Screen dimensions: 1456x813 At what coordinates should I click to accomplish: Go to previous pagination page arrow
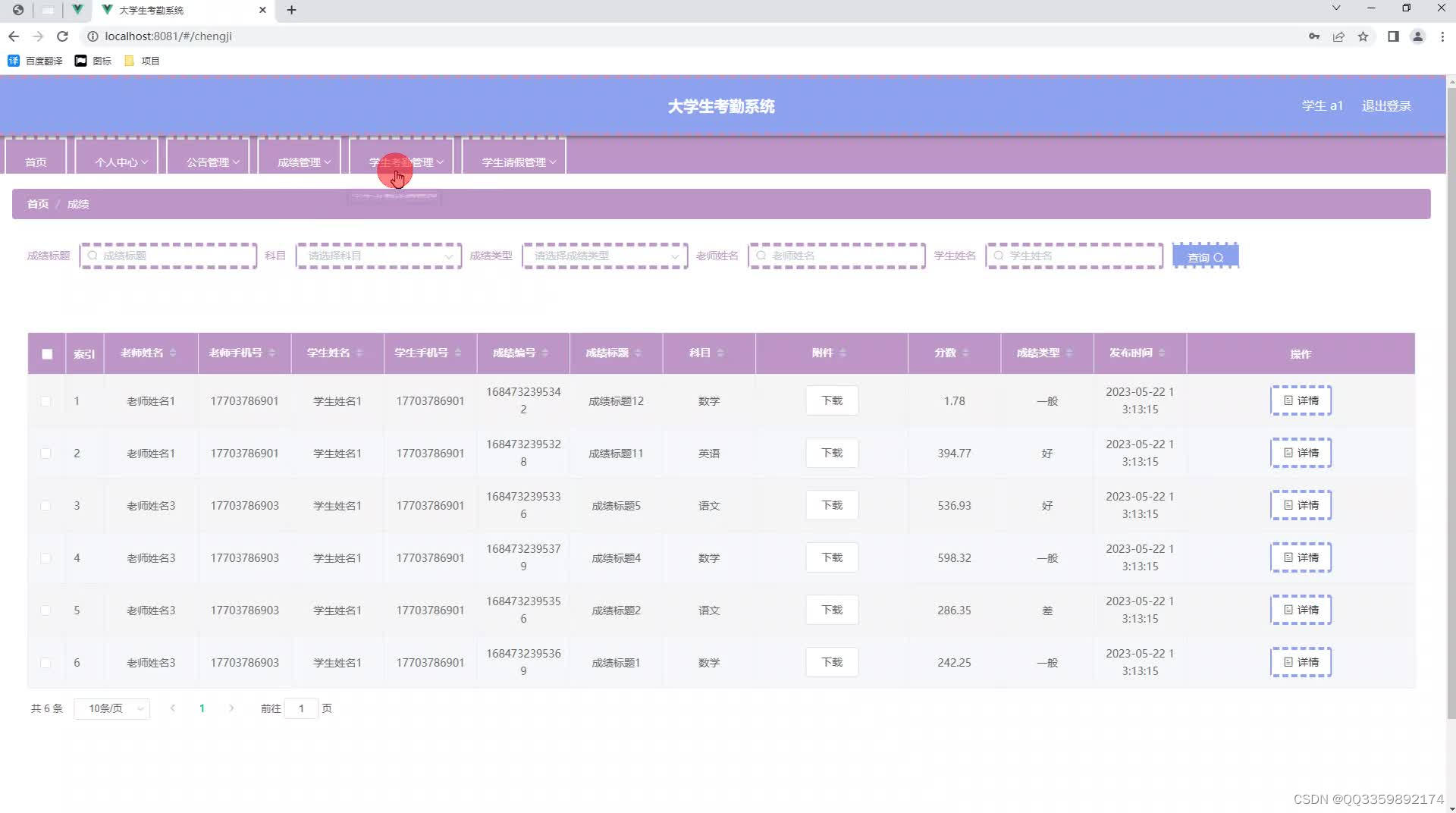click(173, 708)
